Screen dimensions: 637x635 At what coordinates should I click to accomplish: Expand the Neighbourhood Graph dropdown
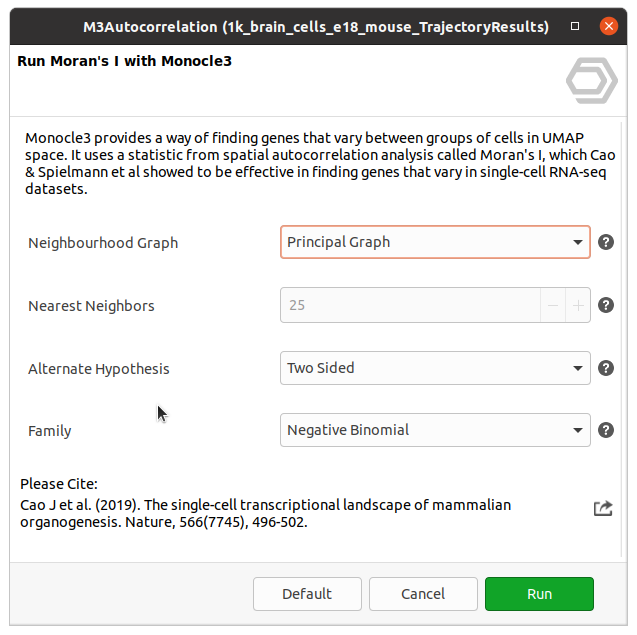pyautogui.click(x=435, y=242)
